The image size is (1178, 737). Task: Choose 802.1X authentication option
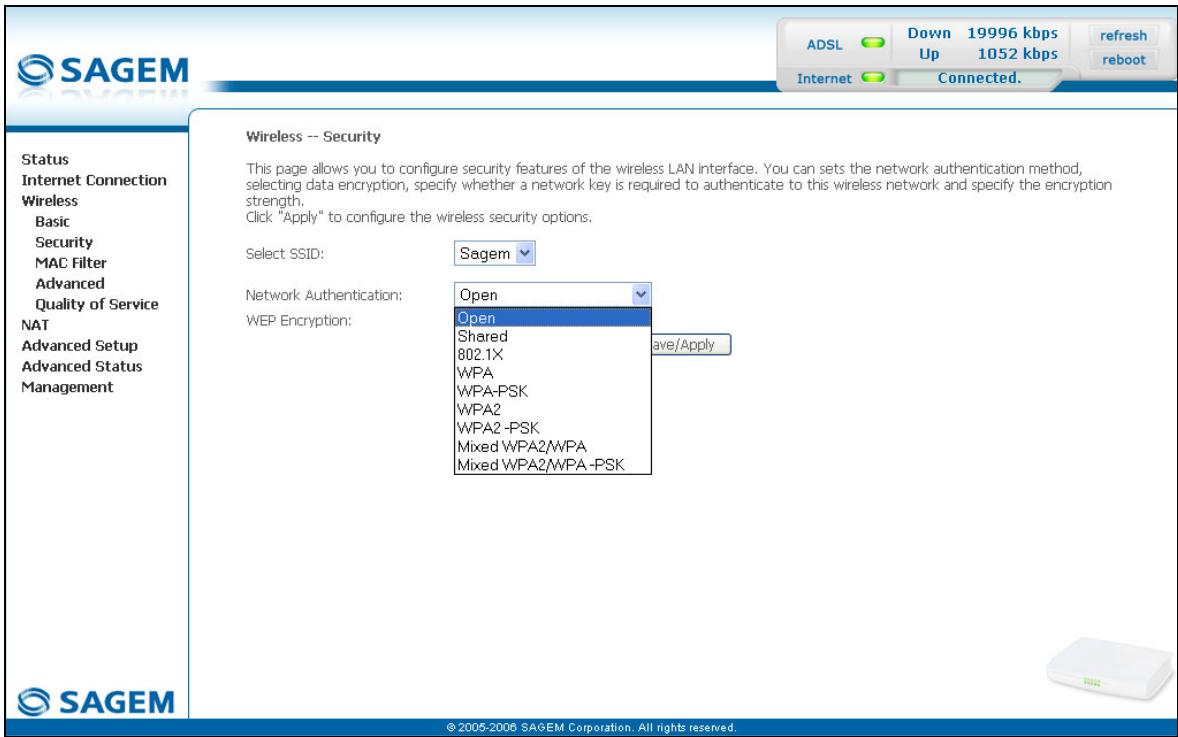pyautogui.click(x=552, y=355)
